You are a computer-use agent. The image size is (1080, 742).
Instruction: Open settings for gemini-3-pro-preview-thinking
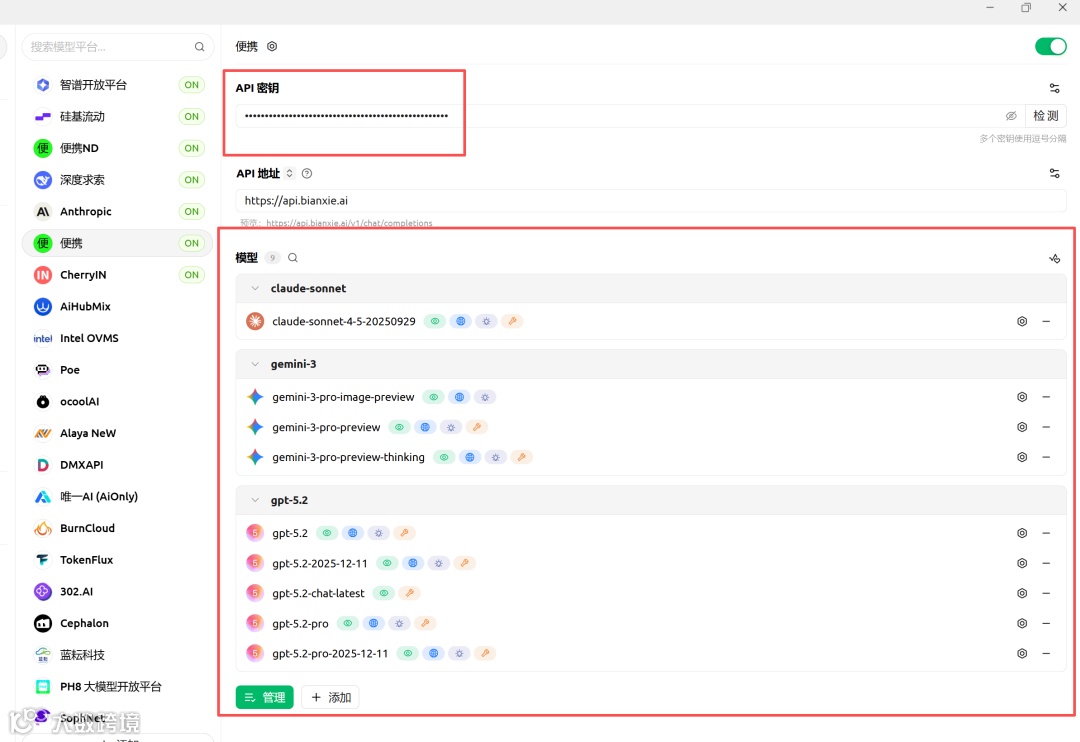click(1022, 457)
